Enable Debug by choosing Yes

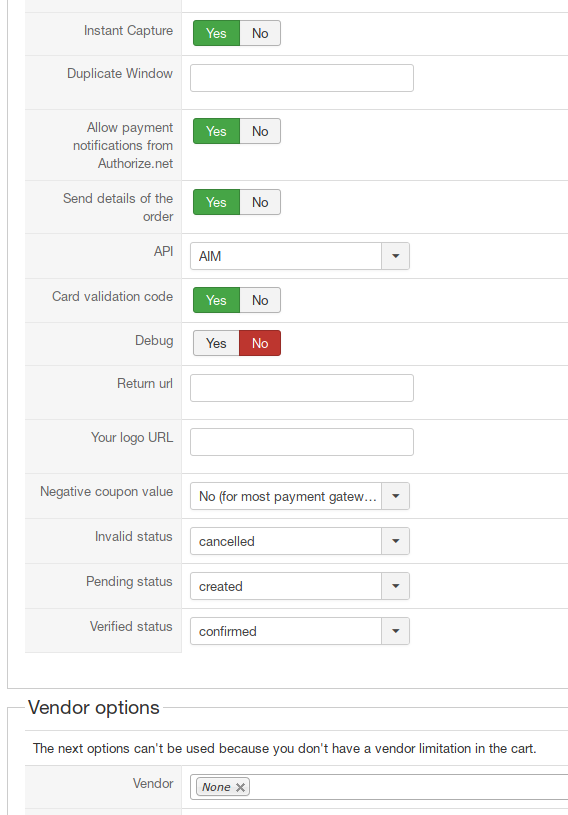pos(216,343)
